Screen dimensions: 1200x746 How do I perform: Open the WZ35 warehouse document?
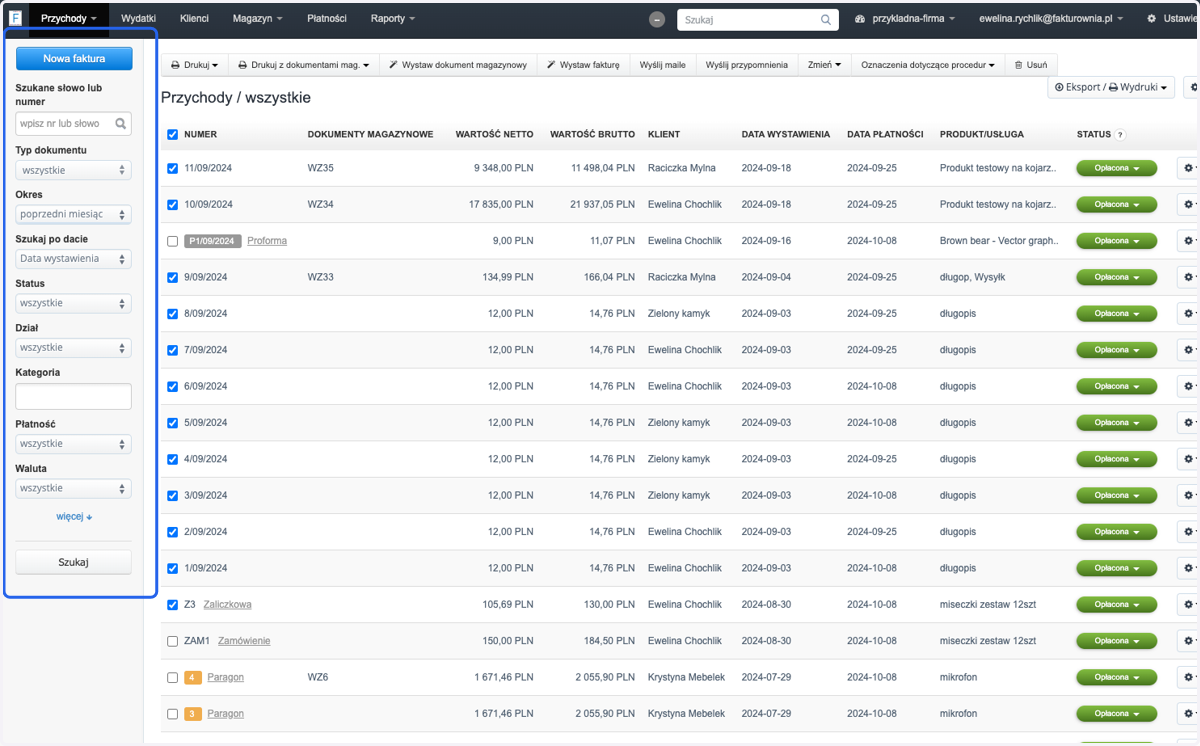pyautogui.click(x=320, y=168)
